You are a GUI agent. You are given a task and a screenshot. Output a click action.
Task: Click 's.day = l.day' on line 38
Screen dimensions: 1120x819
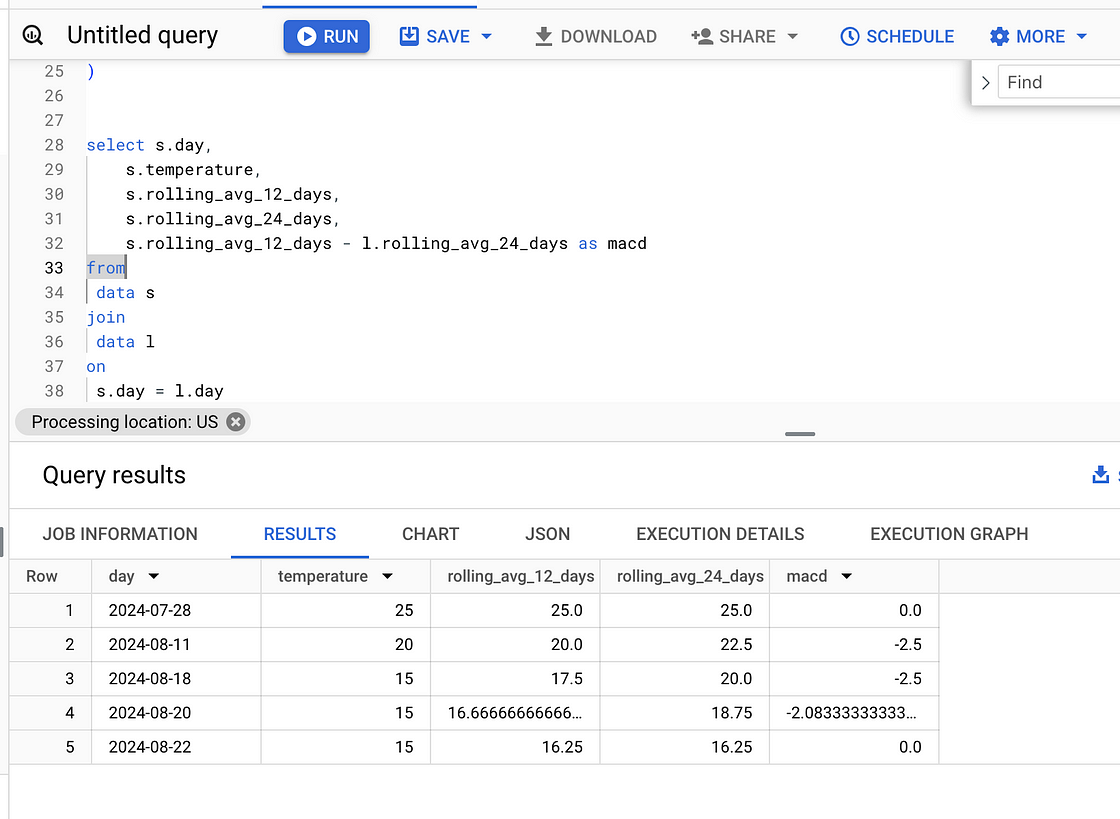coord(160,391)
